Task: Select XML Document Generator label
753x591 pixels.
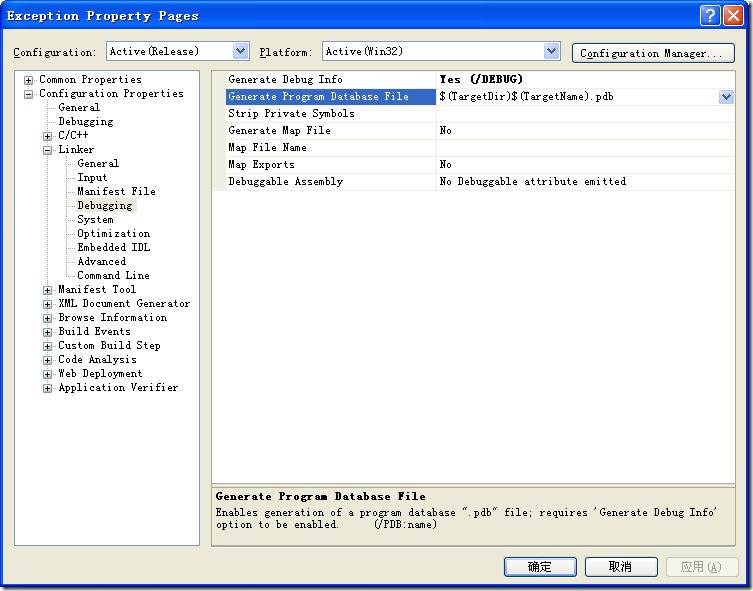Action: [124, 303]
